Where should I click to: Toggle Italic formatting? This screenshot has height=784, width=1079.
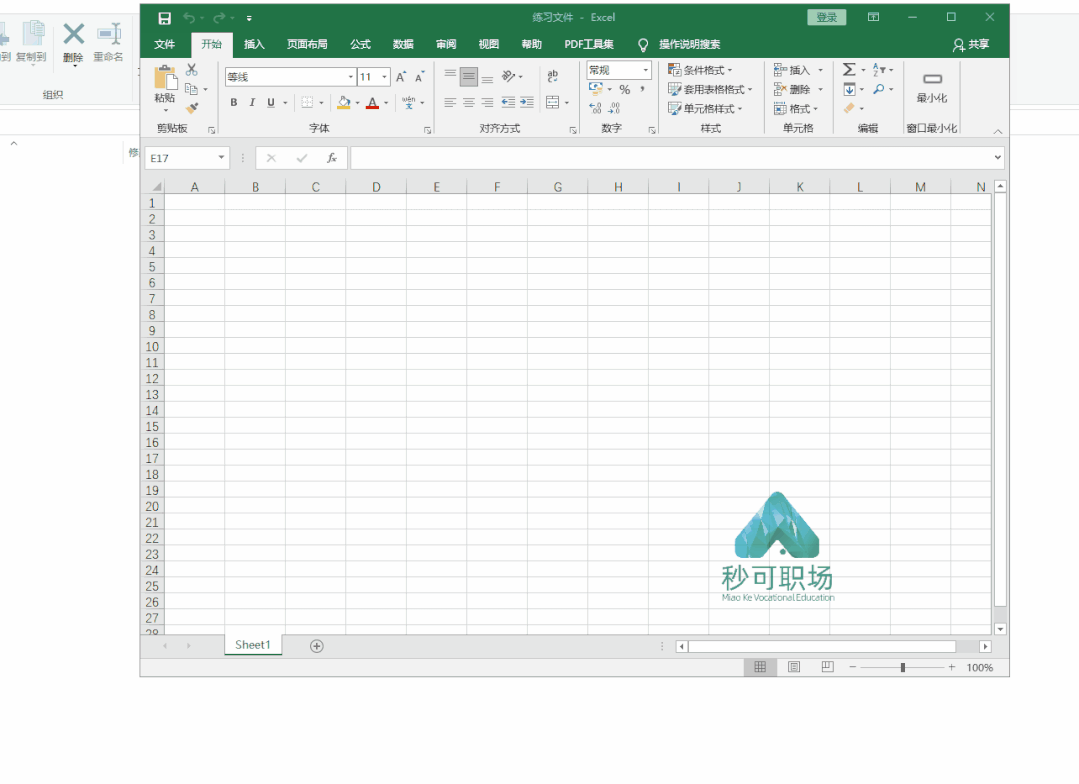(x=252, y=103)
